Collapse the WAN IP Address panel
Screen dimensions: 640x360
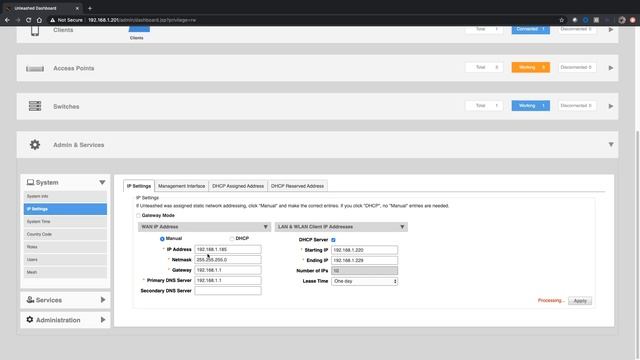coord(265,227)
